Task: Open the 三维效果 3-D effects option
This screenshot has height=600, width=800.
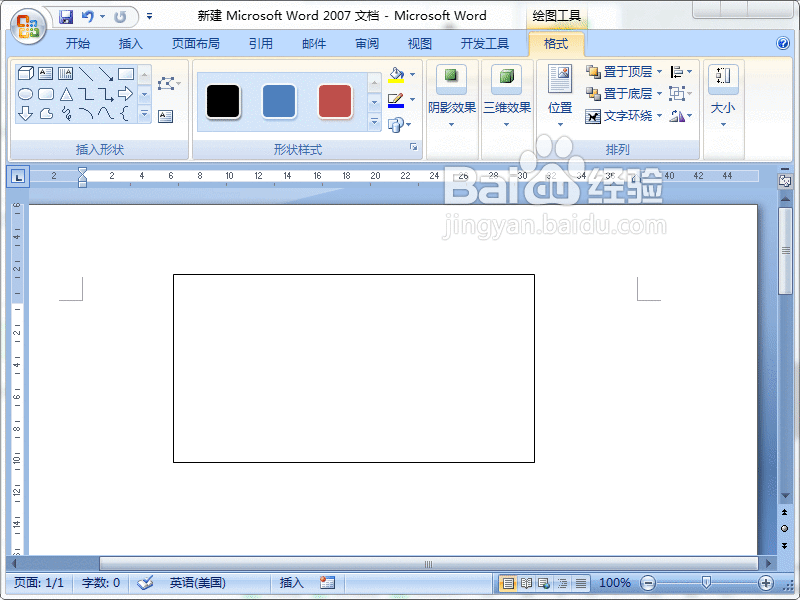Action: click(x=507, y=95)
